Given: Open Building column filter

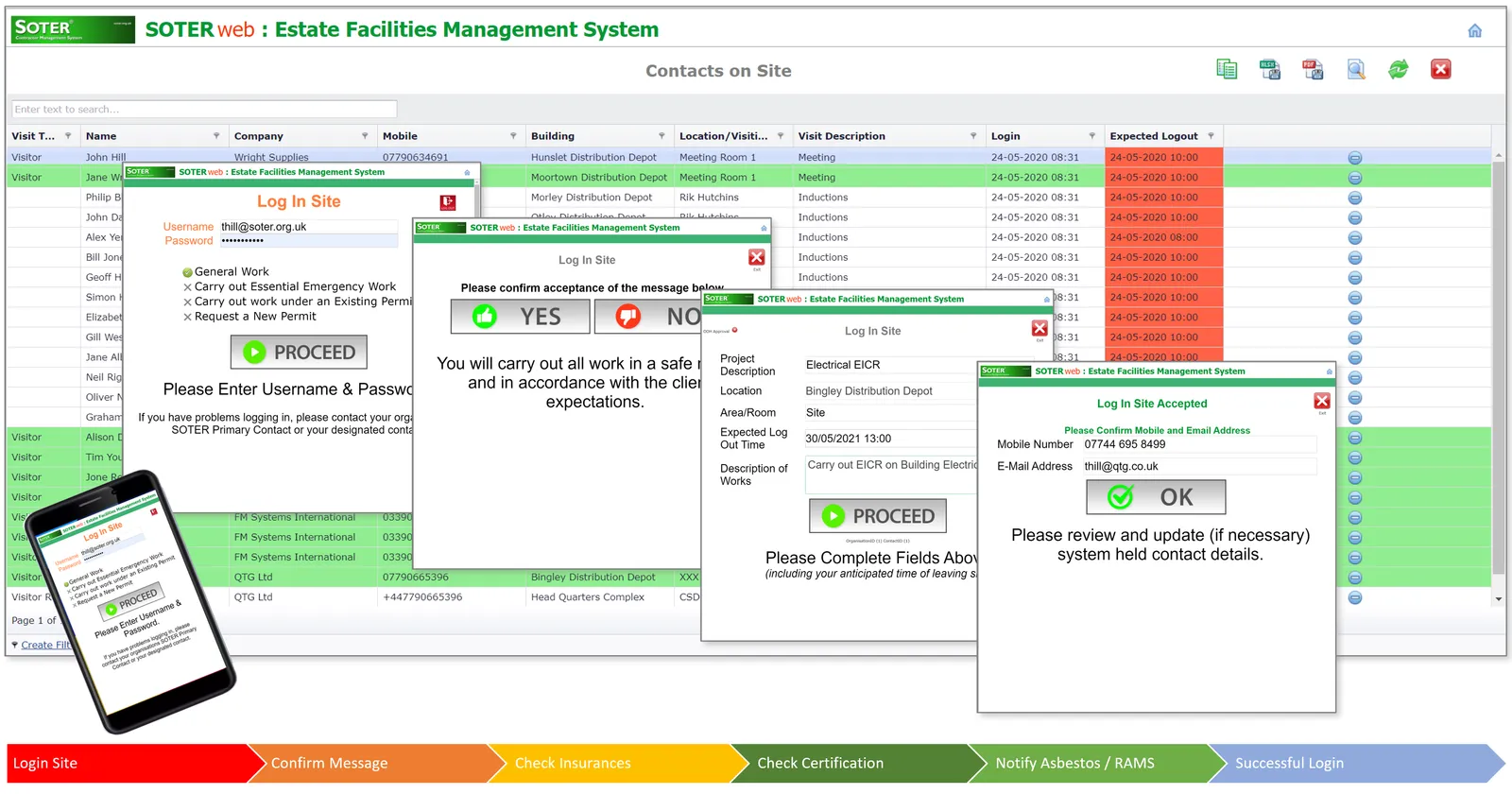Looking at the screenshot, I should [x=661, y=136].
